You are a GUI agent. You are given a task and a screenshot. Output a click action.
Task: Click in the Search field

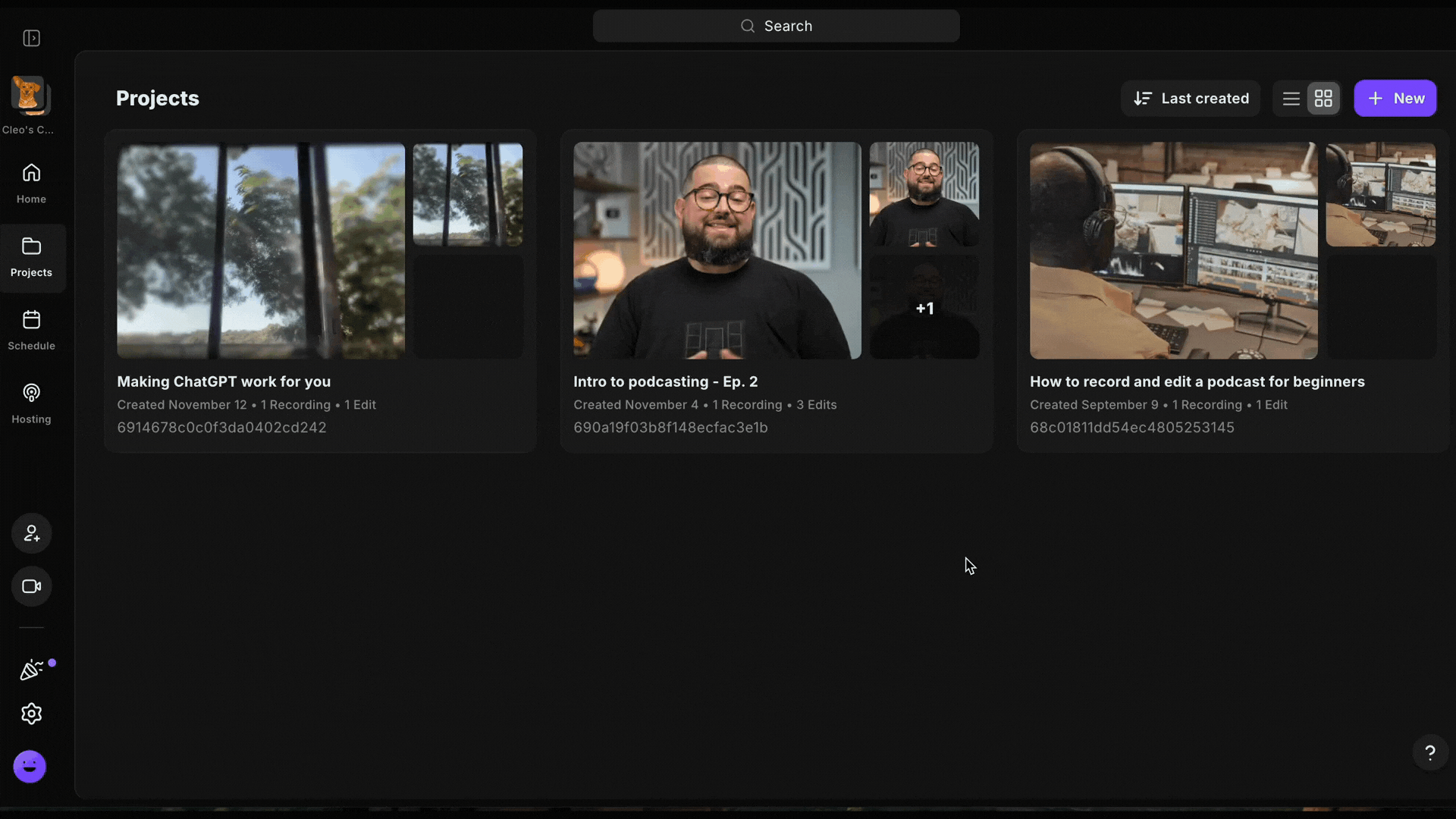click(776, 26)
